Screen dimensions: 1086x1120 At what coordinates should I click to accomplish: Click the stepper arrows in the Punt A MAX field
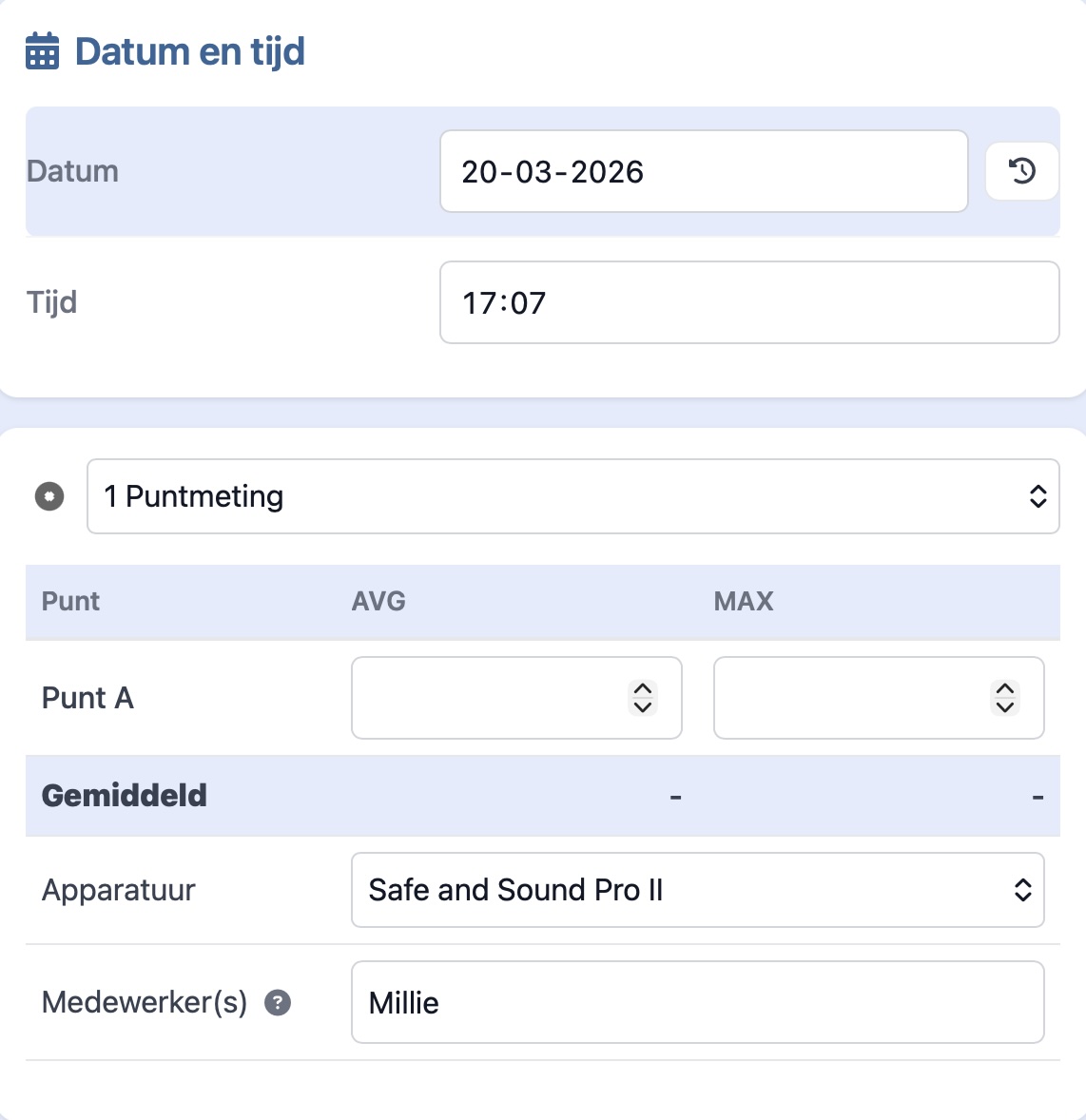tap(1004, 698)
